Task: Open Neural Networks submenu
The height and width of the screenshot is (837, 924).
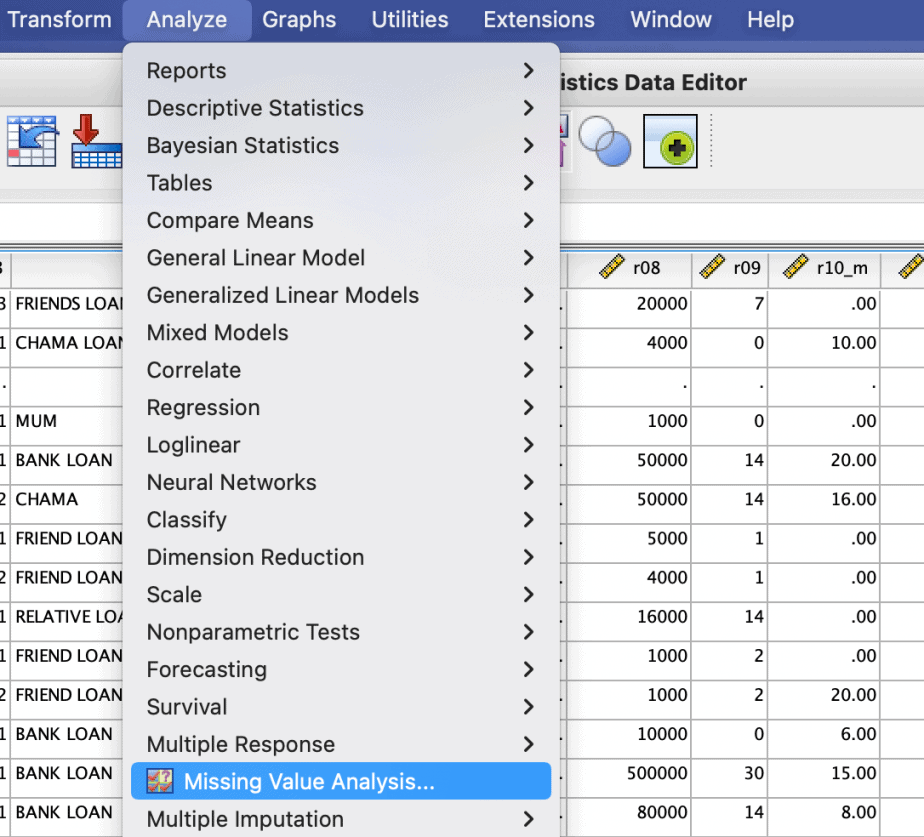Action: [341, 482]
